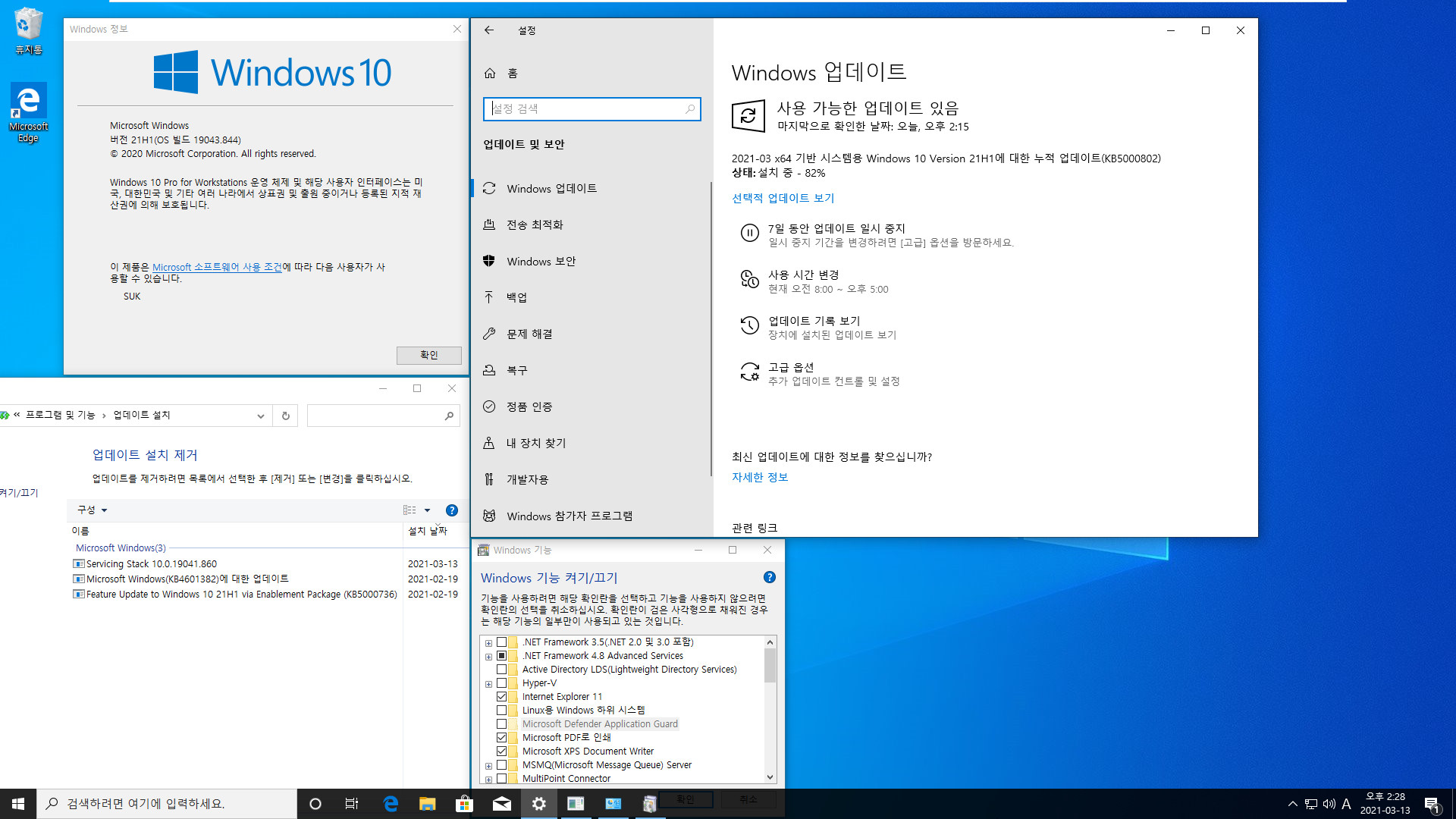Screen dimensions: 1456x819
Task: Open the view options dropdown arrow
Action: coord(427,510)
